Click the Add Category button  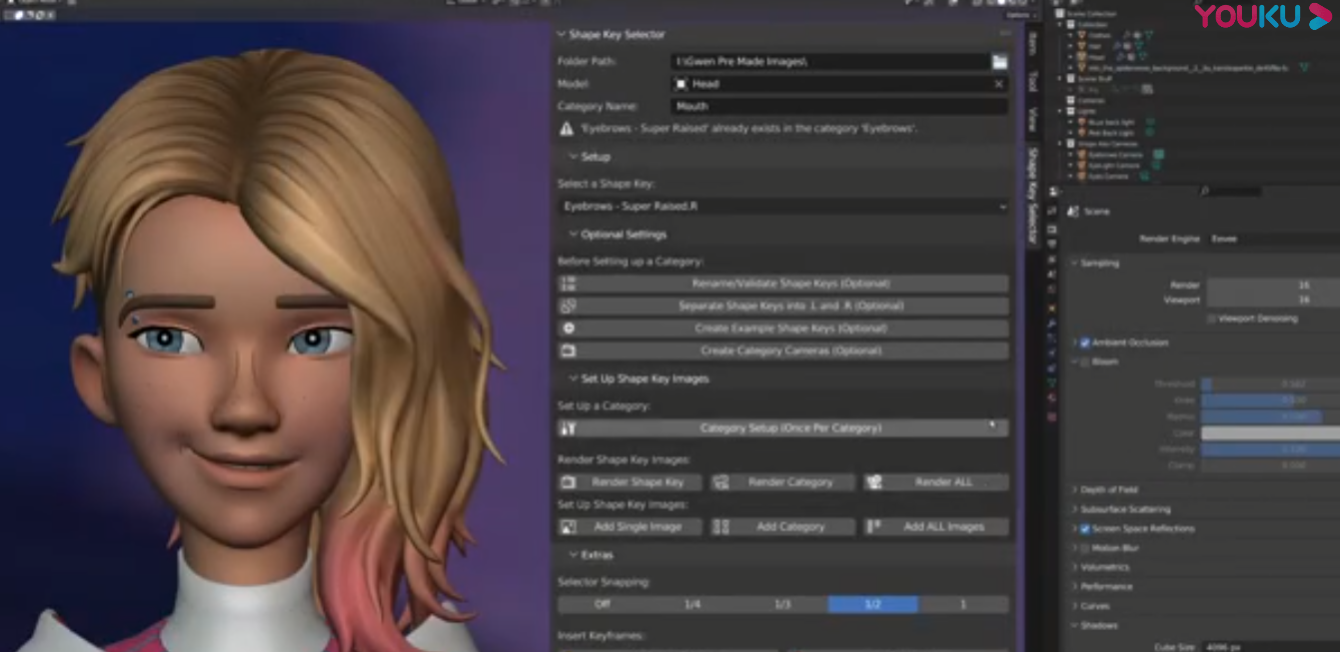pos(783,526)
